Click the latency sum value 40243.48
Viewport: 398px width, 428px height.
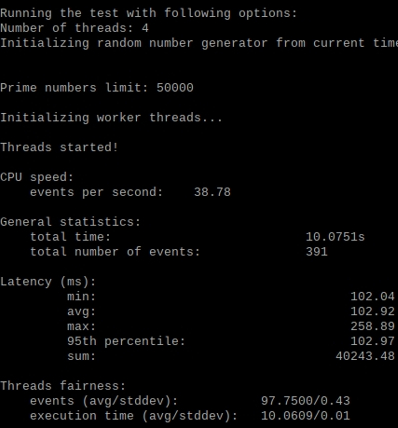[365, 356]
